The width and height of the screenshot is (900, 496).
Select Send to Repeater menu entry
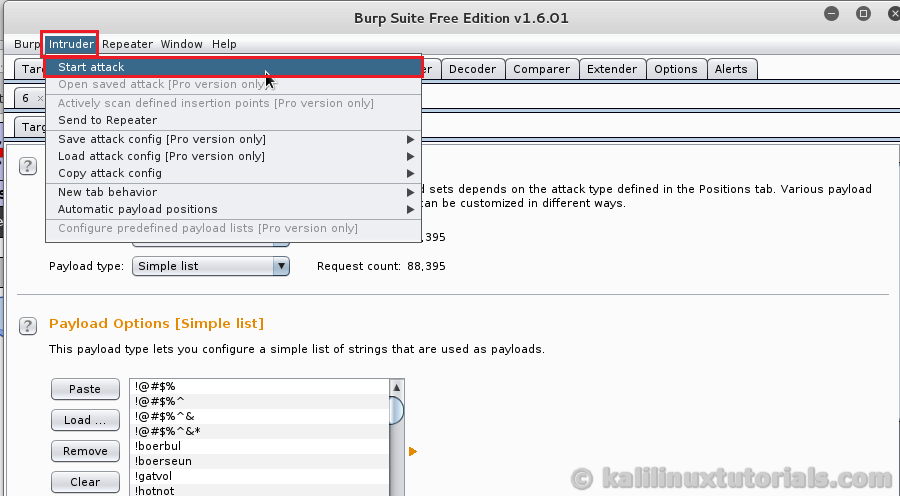107,120
